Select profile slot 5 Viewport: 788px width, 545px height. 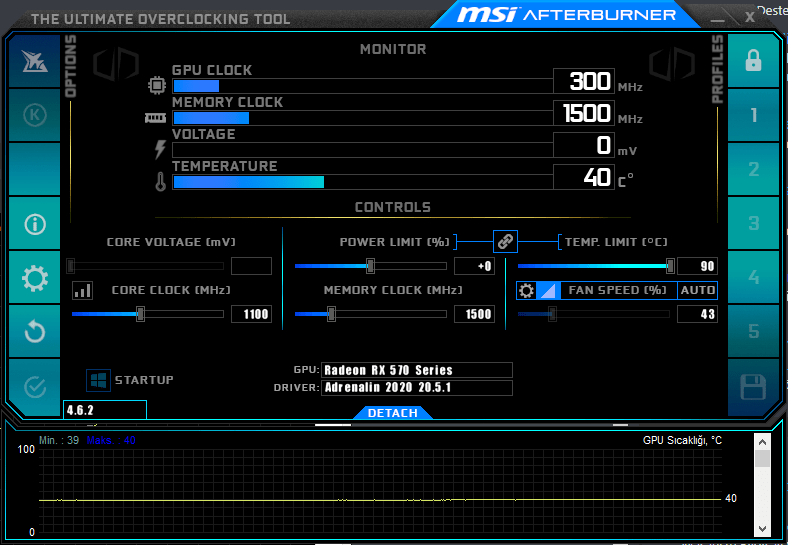coord(753,331)
